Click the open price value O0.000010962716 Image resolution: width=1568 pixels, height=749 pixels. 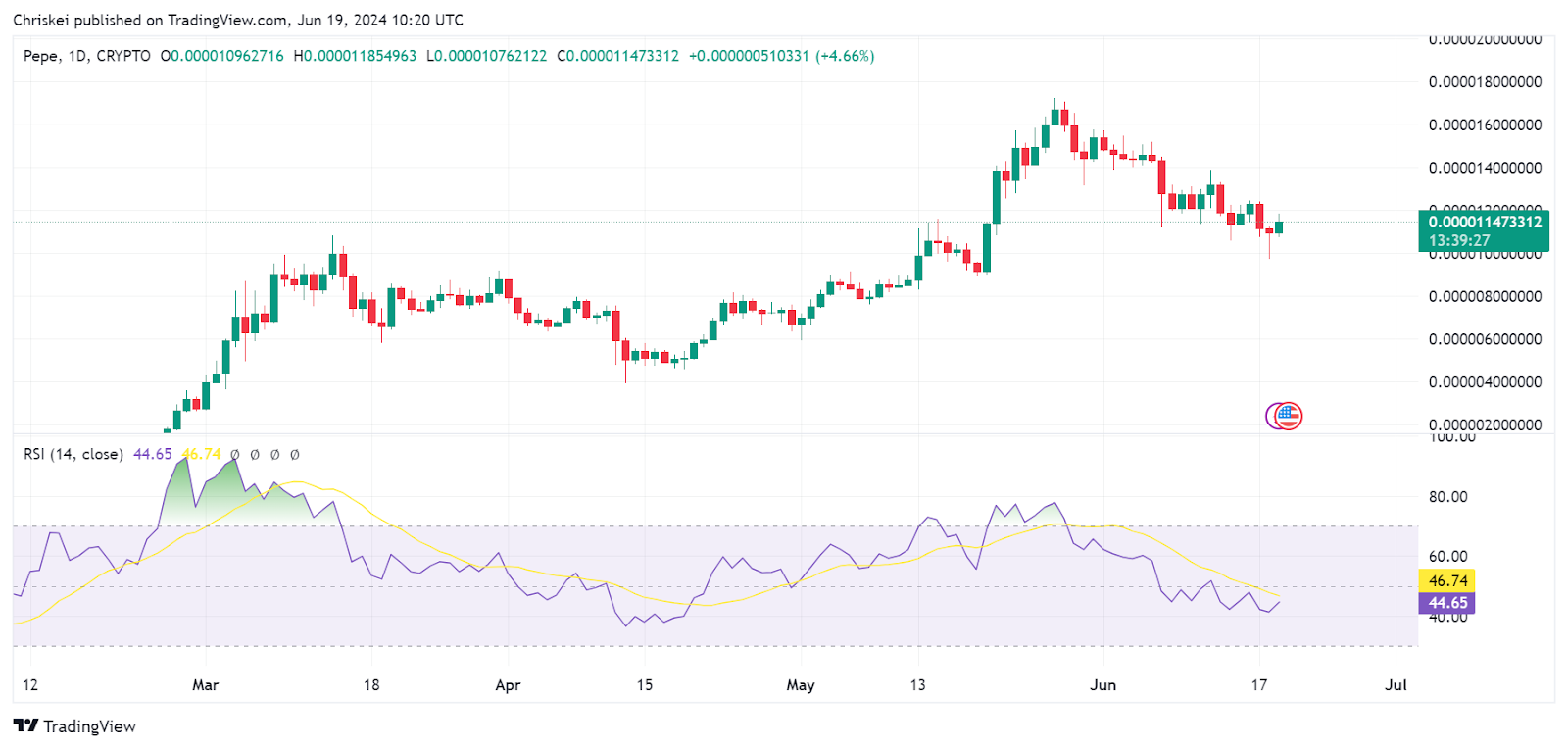click(x=222, y=56)
